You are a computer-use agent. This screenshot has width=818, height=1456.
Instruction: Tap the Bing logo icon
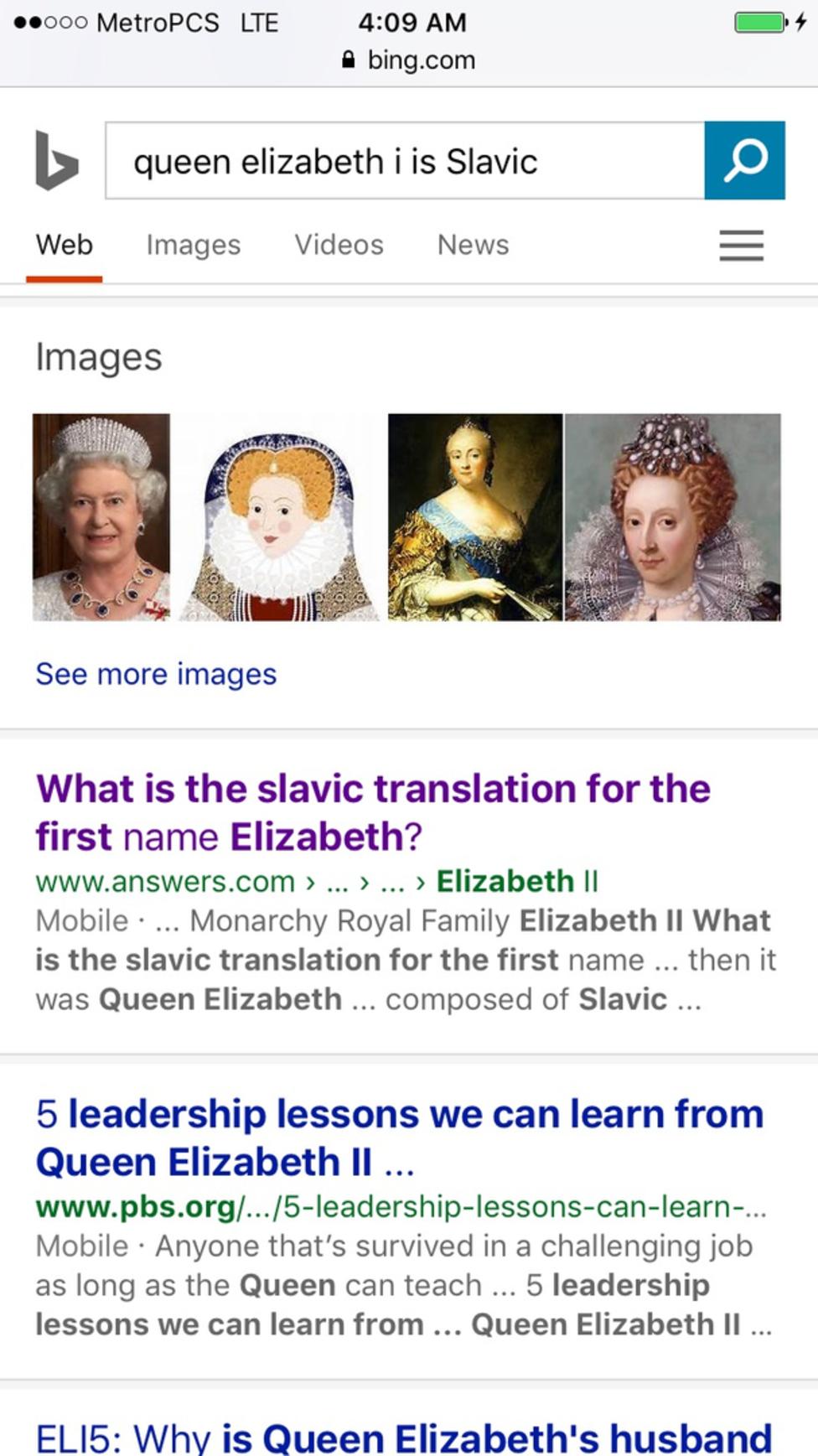(x=57, y=160)
